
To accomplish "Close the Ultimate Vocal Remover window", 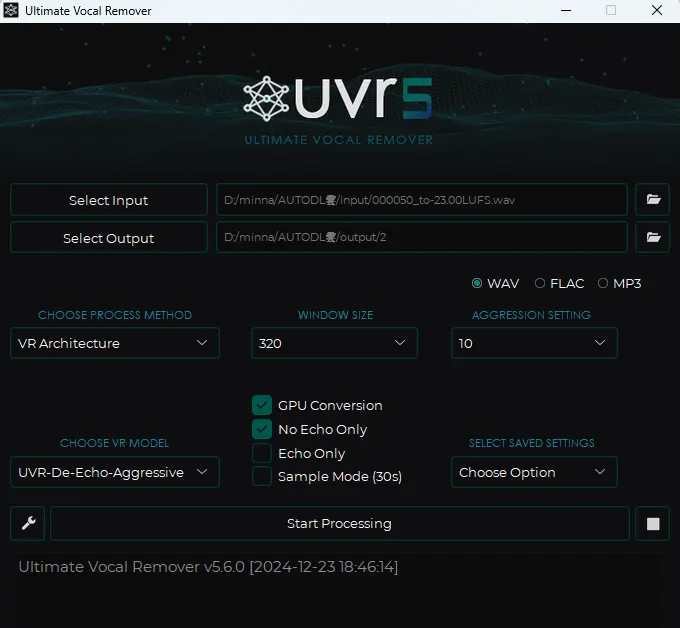I will pos(657,10).
